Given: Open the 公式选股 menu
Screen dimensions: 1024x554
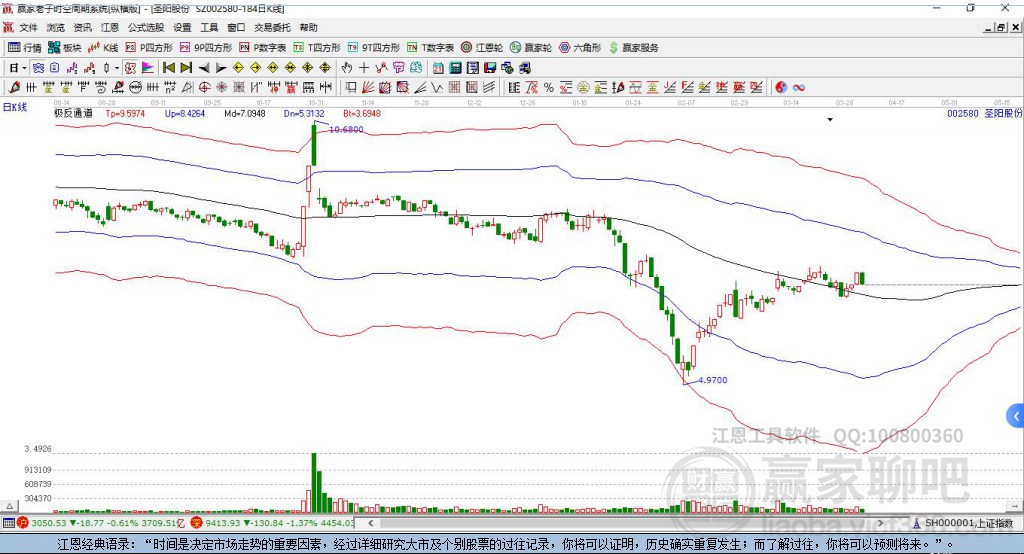Looking at the screenshot, I should click(x=146, y=27).
